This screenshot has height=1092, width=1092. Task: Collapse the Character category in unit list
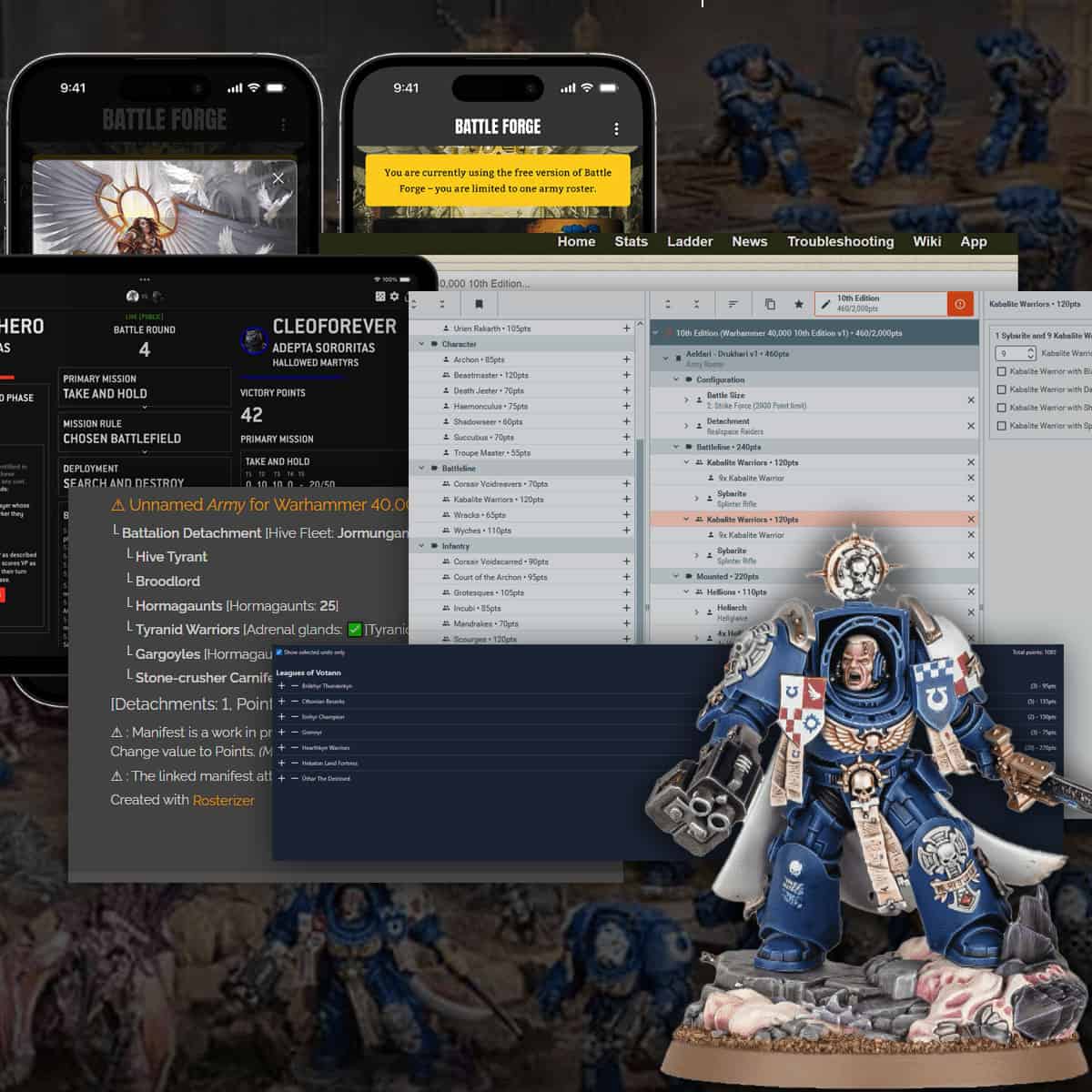click(421, 344)
